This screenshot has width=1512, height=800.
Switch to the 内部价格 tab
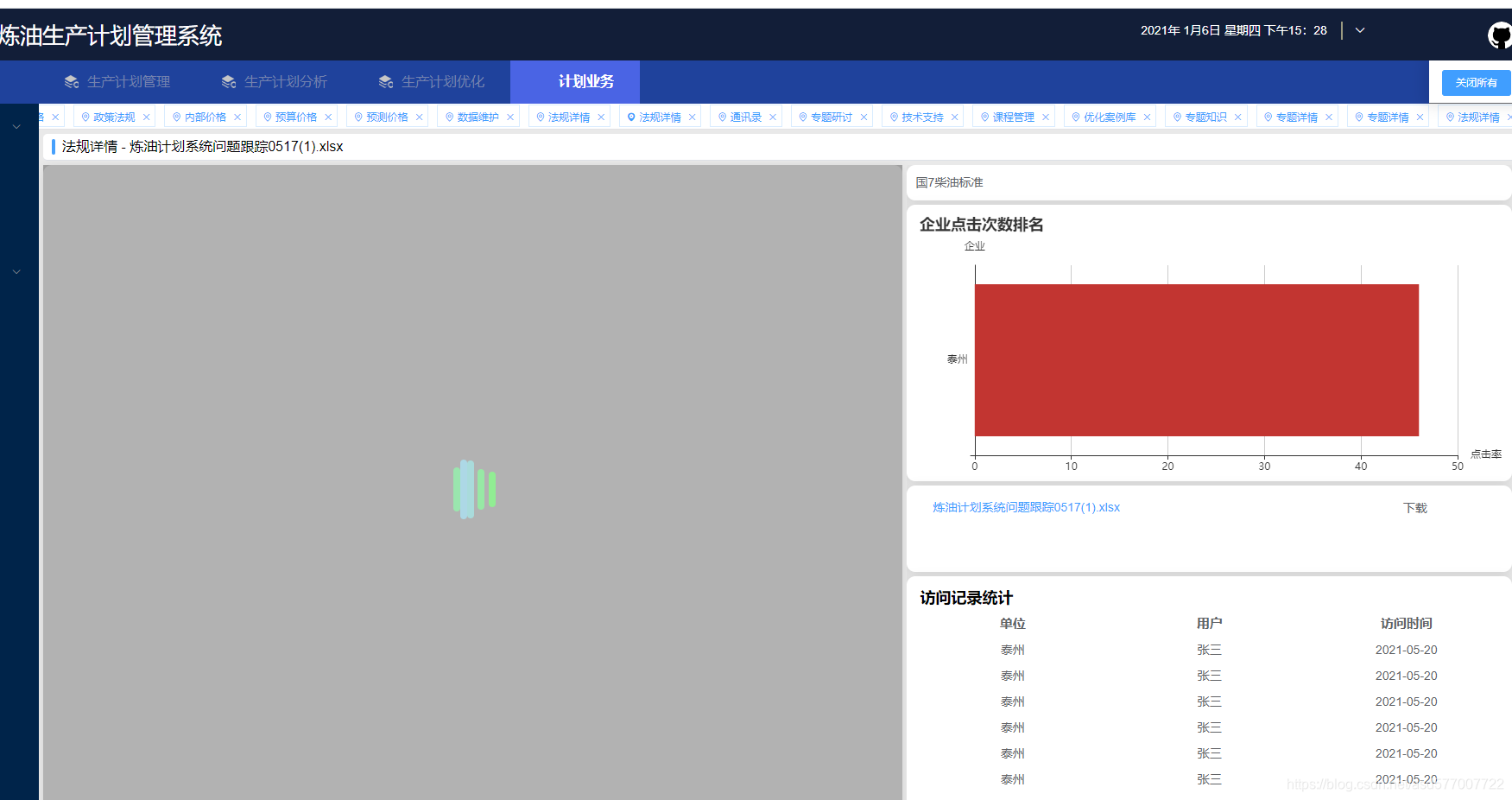coord(206,117)
